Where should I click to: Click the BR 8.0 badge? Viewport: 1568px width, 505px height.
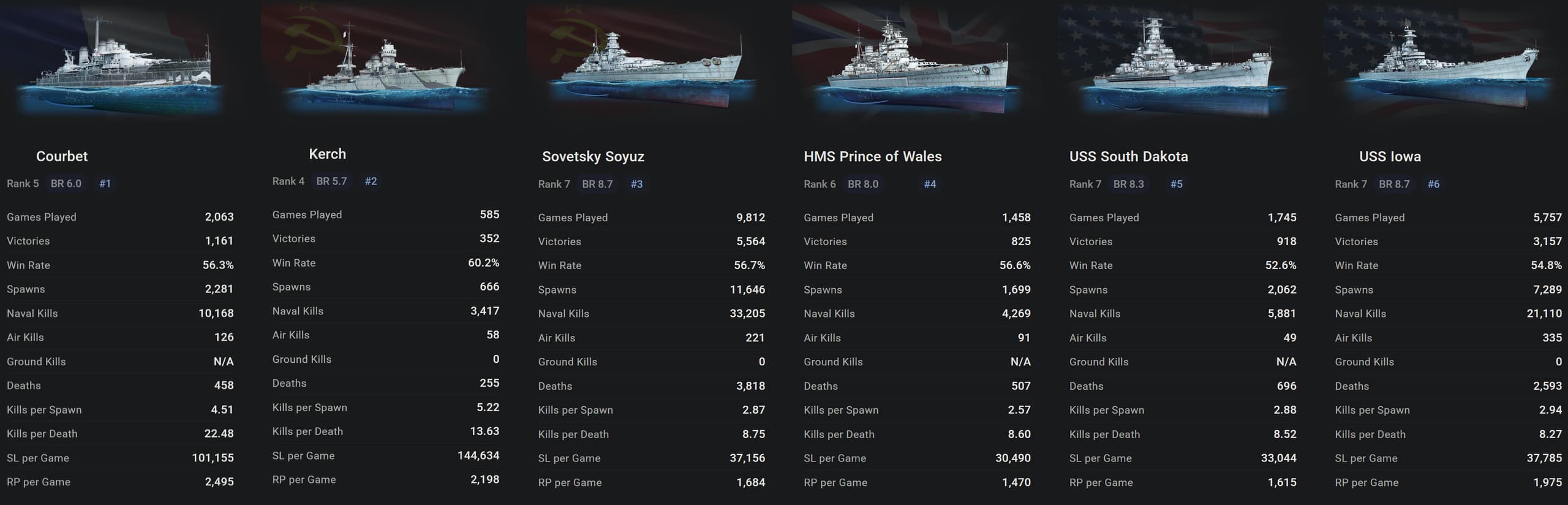[862, 184]
